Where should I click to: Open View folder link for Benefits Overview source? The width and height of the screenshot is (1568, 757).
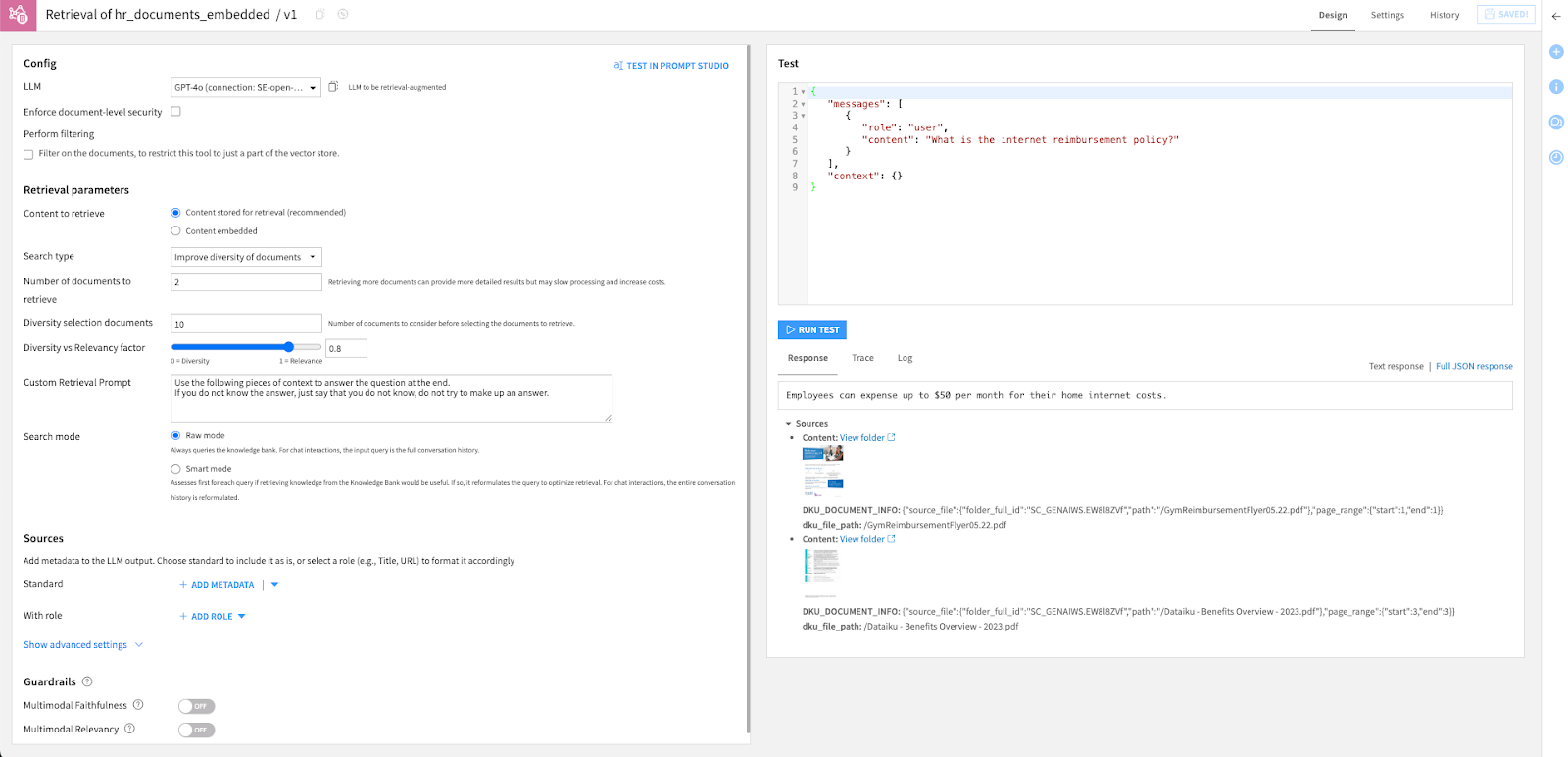pyautogui.click(x=861, y=539)
